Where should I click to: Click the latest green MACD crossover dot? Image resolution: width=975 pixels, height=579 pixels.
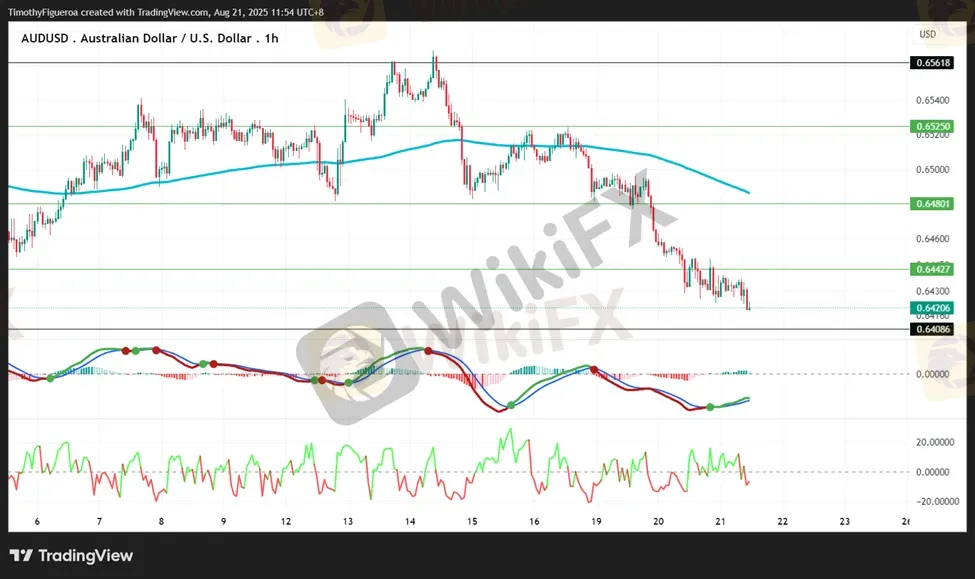(710, 406)
